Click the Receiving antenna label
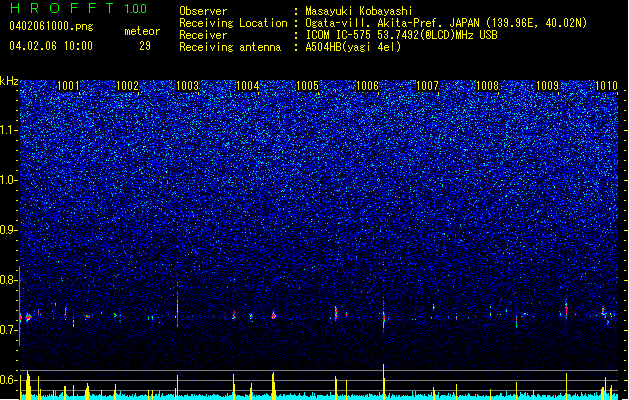 [230, 47]
